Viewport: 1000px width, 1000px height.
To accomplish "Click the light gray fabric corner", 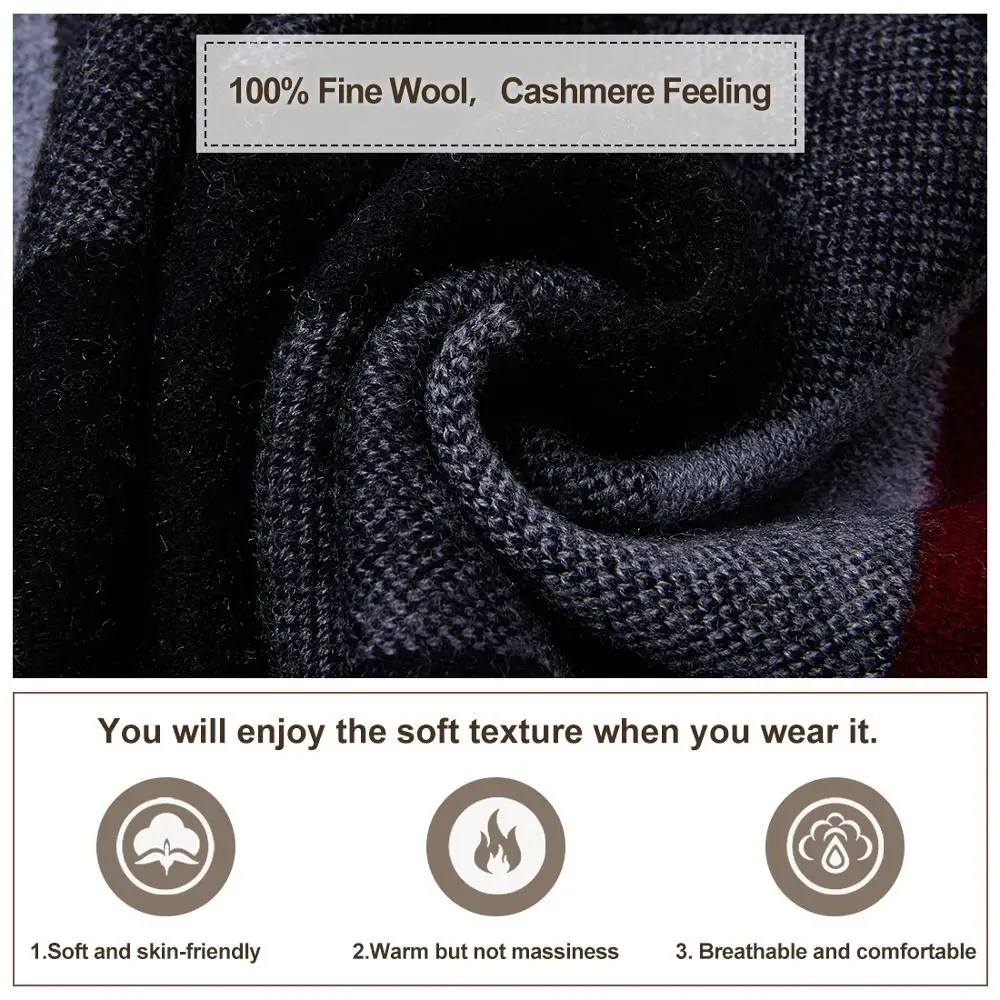I will pyautogui.click(x=29, y=115).
